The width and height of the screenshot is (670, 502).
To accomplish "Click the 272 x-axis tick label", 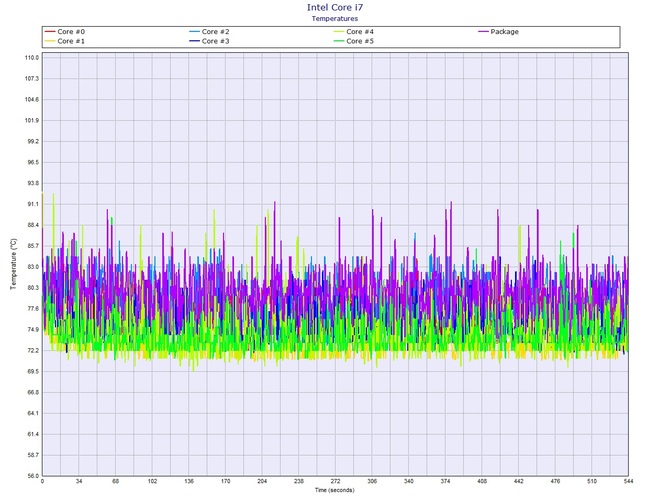I will (x=335, y=481).
